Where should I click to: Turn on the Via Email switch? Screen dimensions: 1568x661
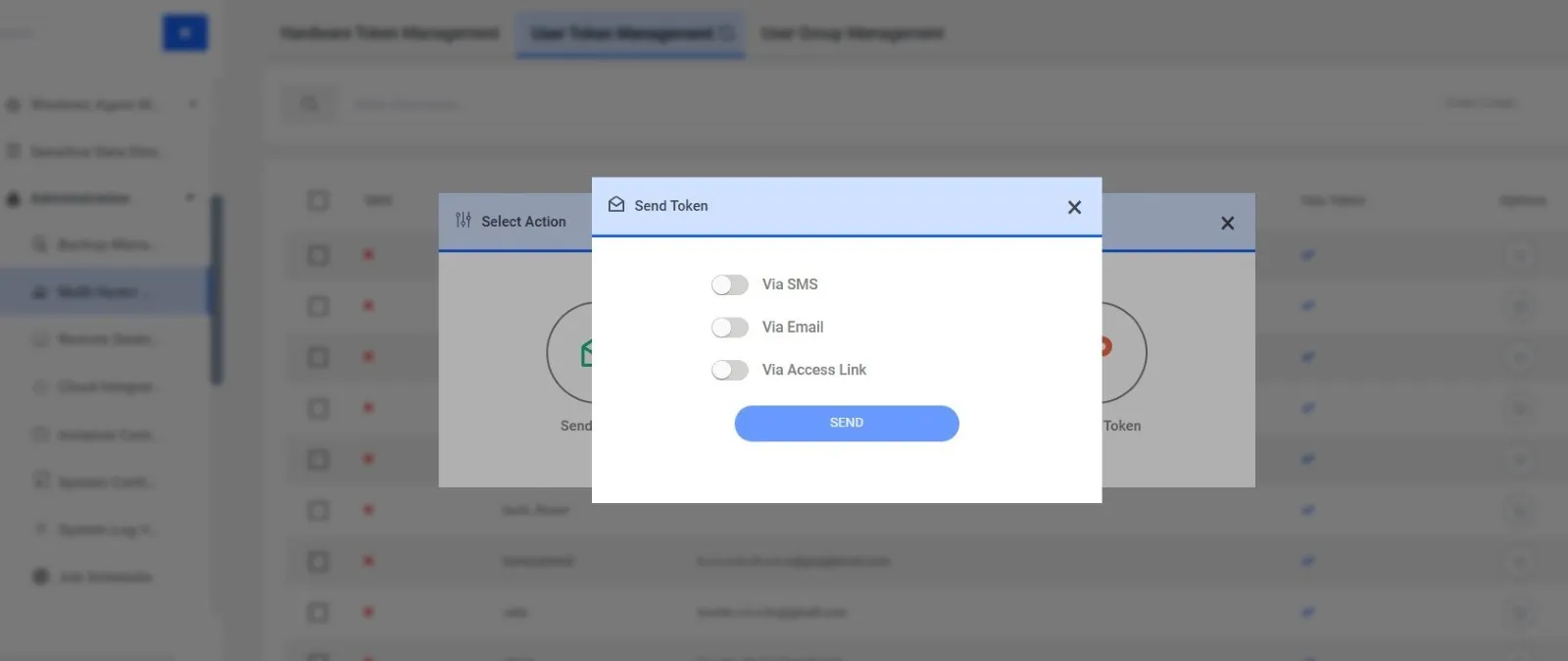tap(730, 328)
